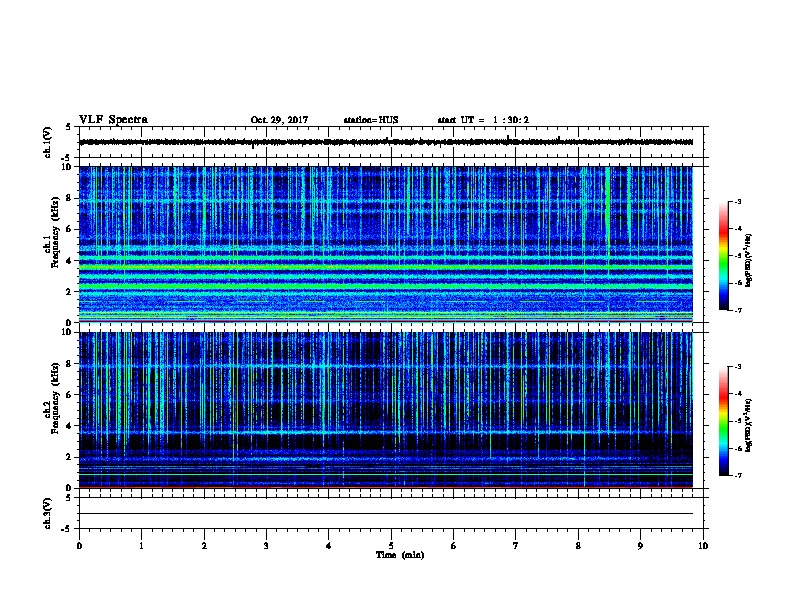Click the ch.2 spectrogram color scale bar
This screenshot has height=612, width=792.
click(x=723, y=421)
